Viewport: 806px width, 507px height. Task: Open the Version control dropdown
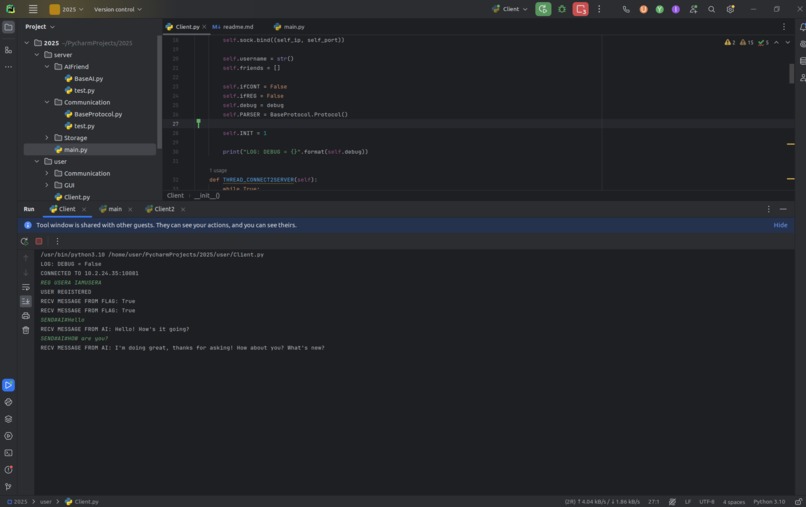pos(118,9)
